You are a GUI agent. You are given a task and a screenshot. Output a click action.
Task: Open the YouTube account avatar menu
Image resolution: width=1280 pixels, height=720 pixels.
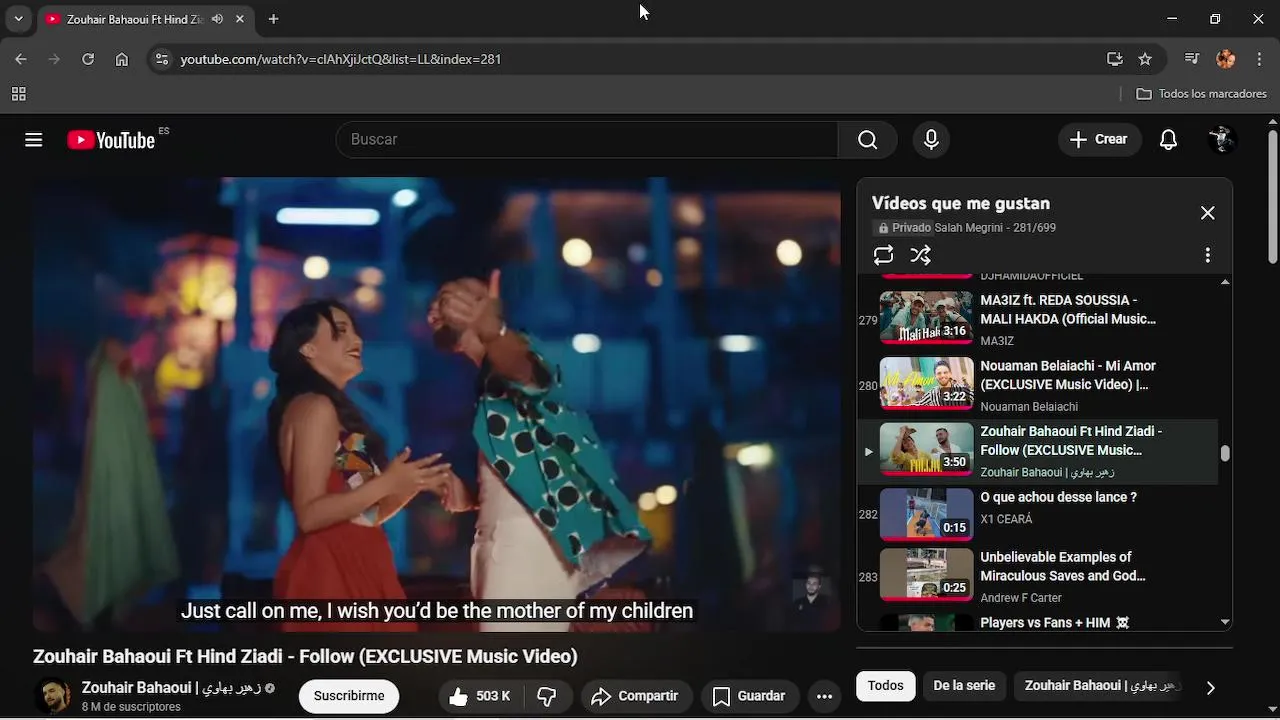[x=1222, y=140]
